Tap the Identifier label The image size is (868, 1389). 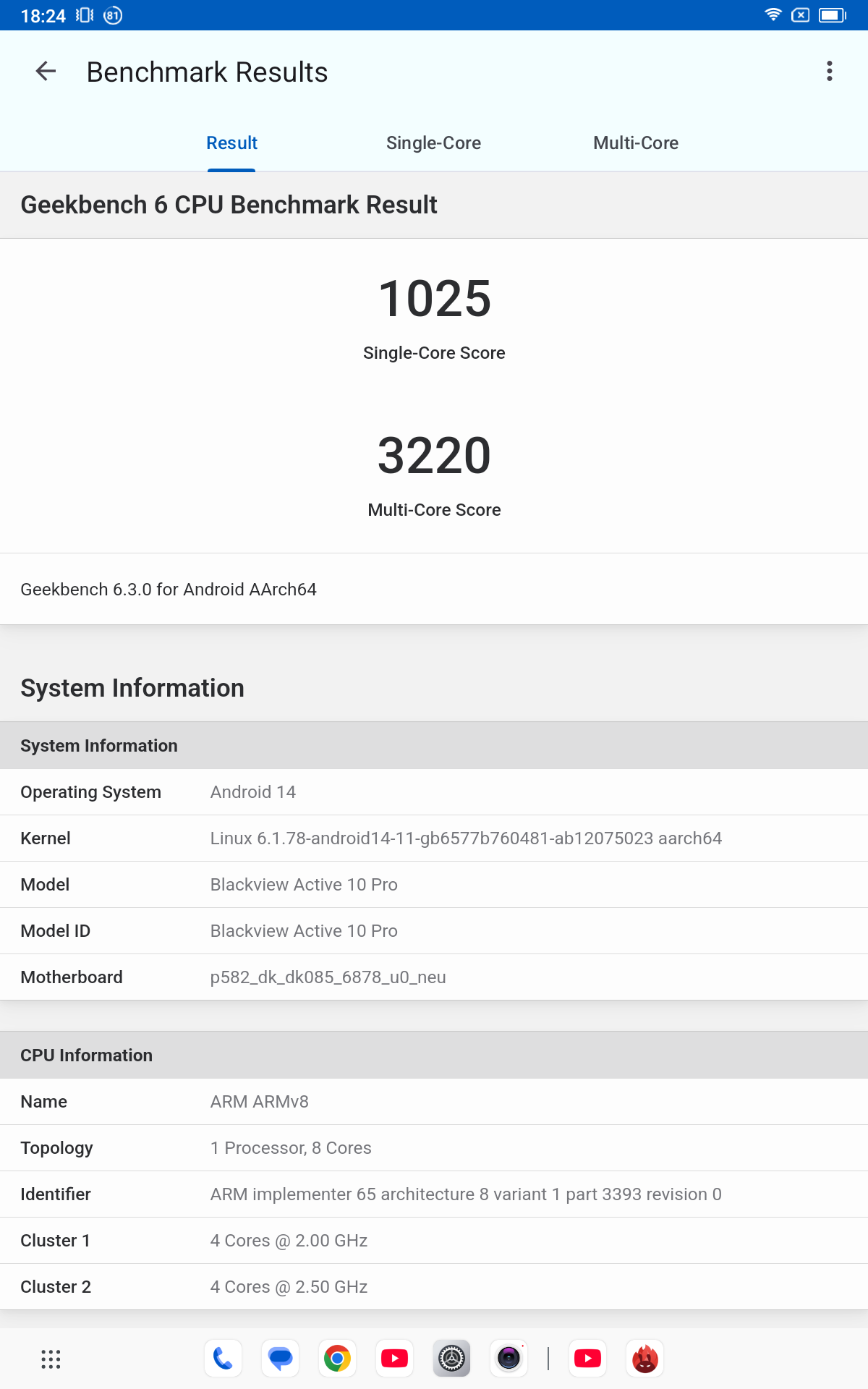[56, 1194]
